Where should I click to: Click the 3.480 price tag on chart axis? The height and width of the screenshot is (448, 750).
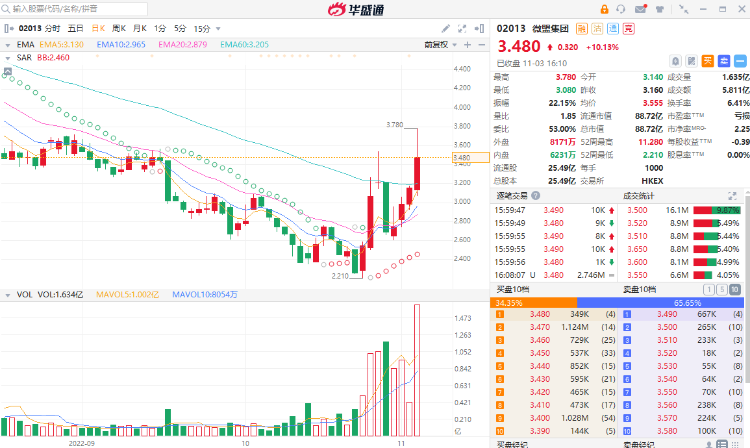471,157
